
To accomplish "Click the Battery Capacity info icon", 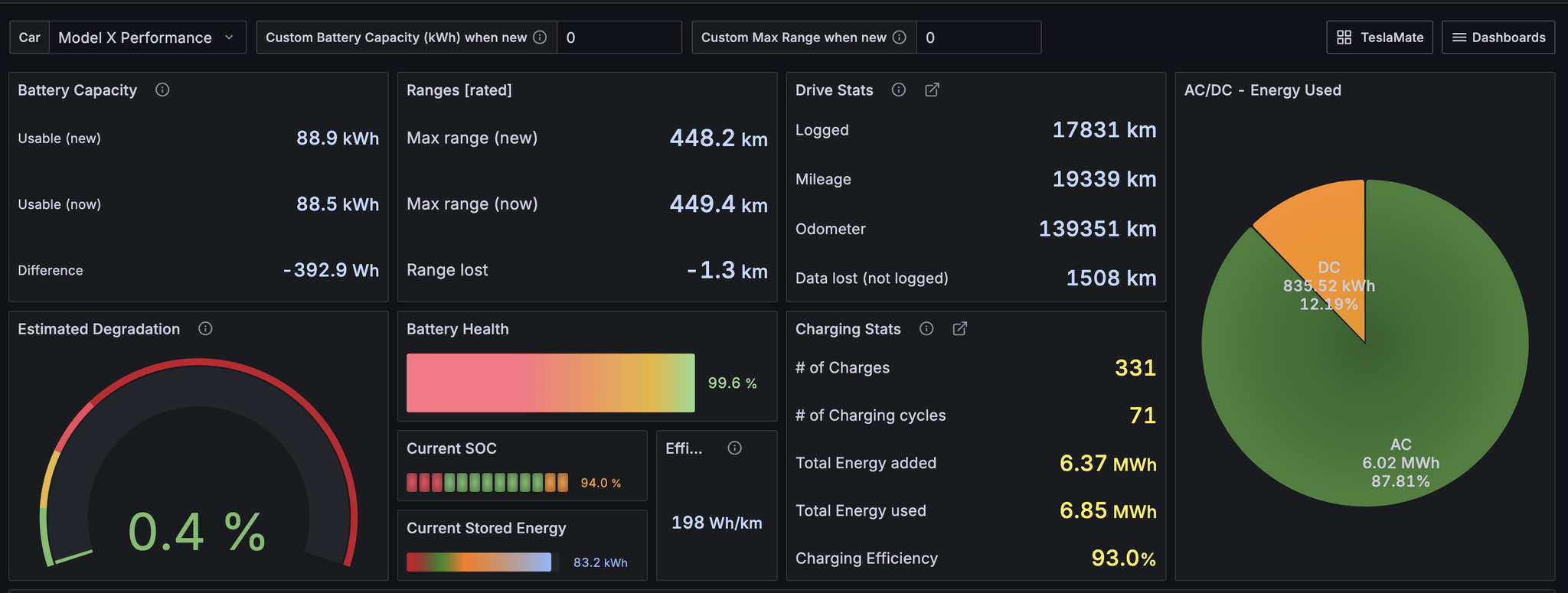I will pyautogui.click(x=162, y=90).
